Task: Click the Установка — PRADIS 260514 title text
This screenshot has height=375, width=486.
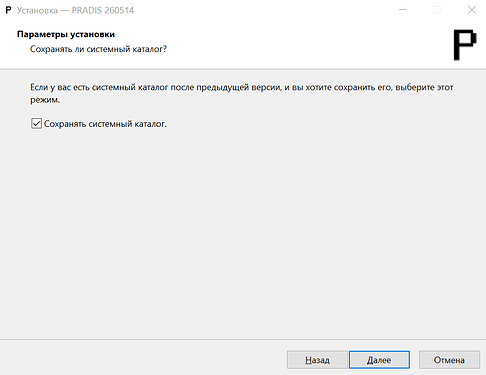Action: pyautogui.click(x=75, y=10)
